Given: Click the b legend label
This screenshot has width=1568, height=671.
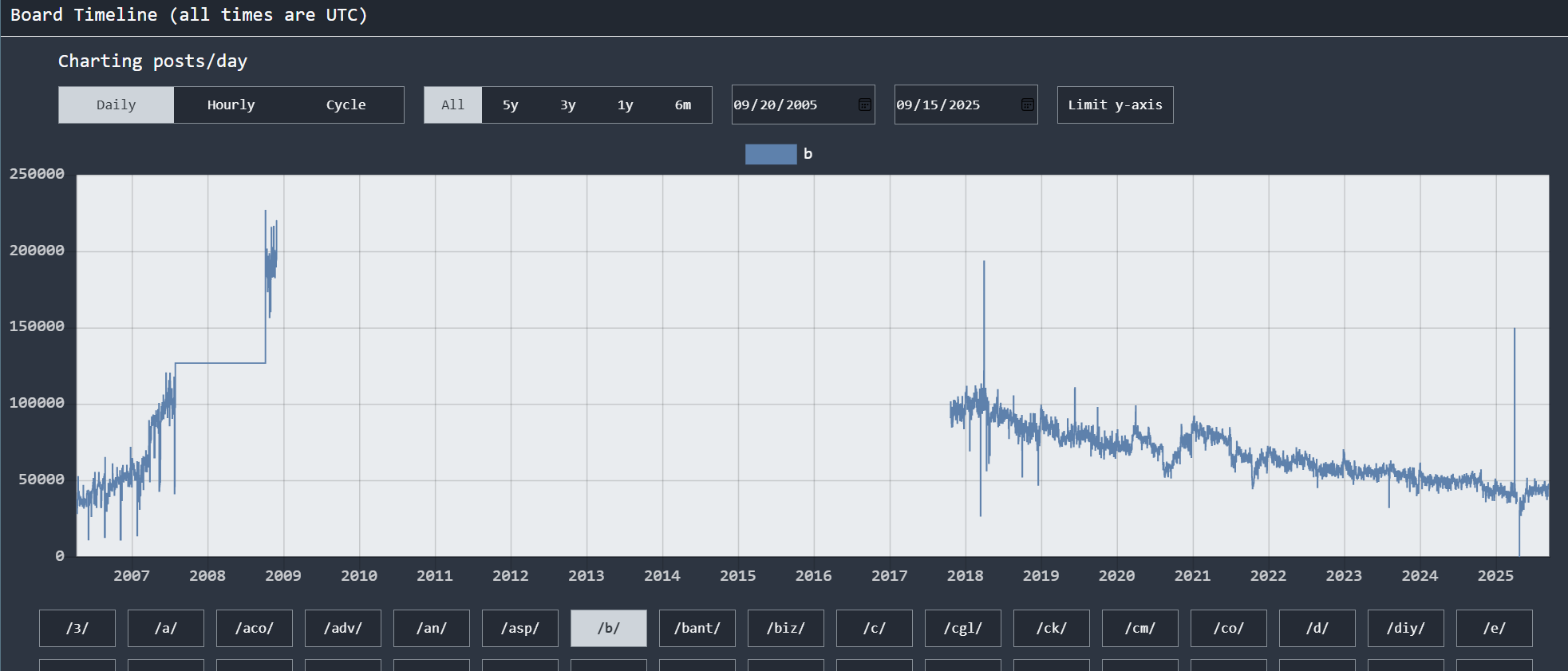Looking at the screenshot, I should tap(808, 154).
